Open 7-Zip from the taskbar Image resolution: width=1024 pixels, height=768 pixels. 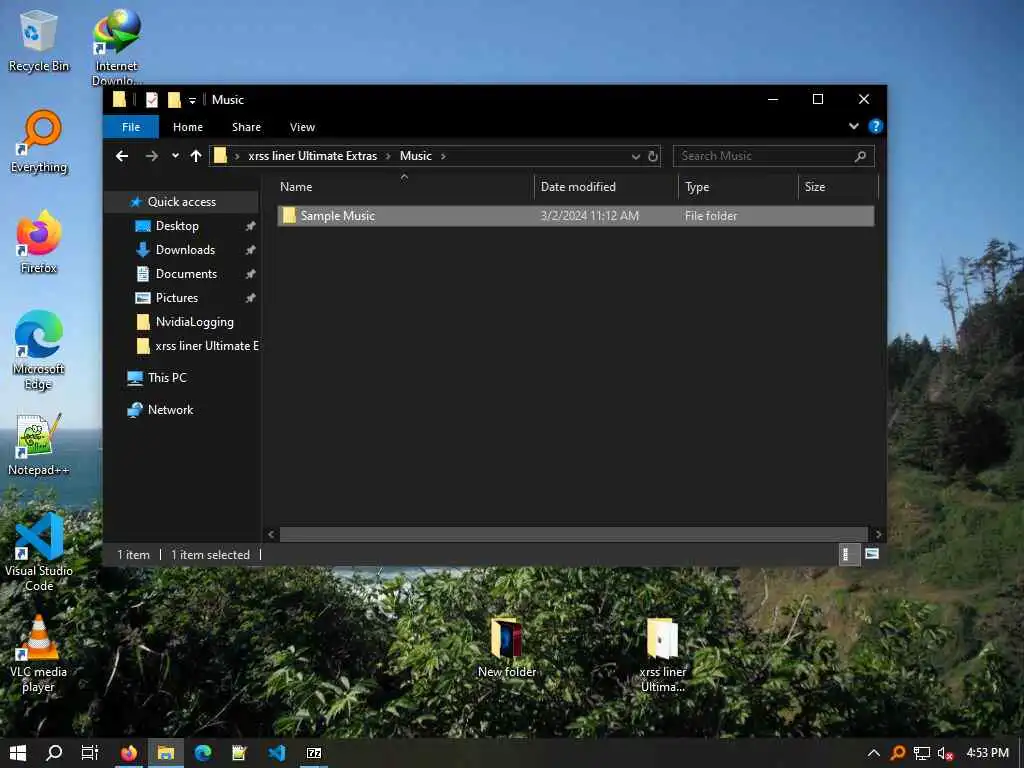pyautogui.click(x=314, y=753)
